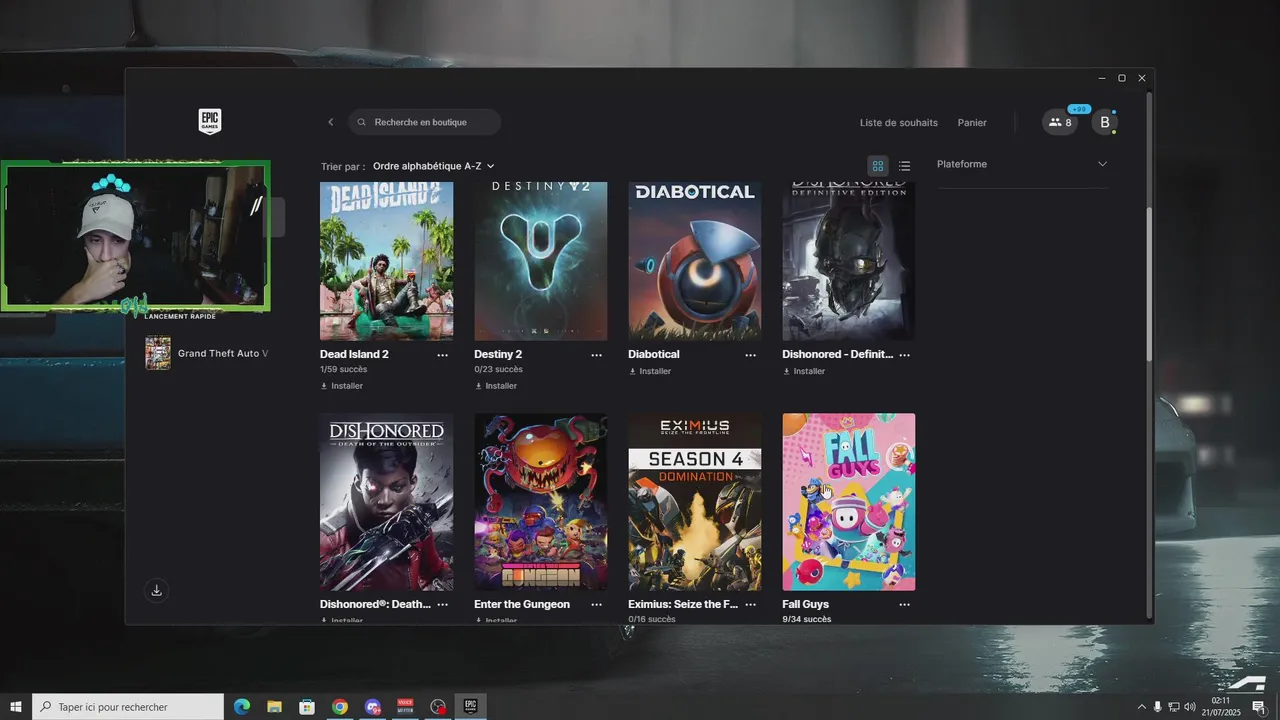
Task: Switch to list view layout
Action: coord(904,166)
